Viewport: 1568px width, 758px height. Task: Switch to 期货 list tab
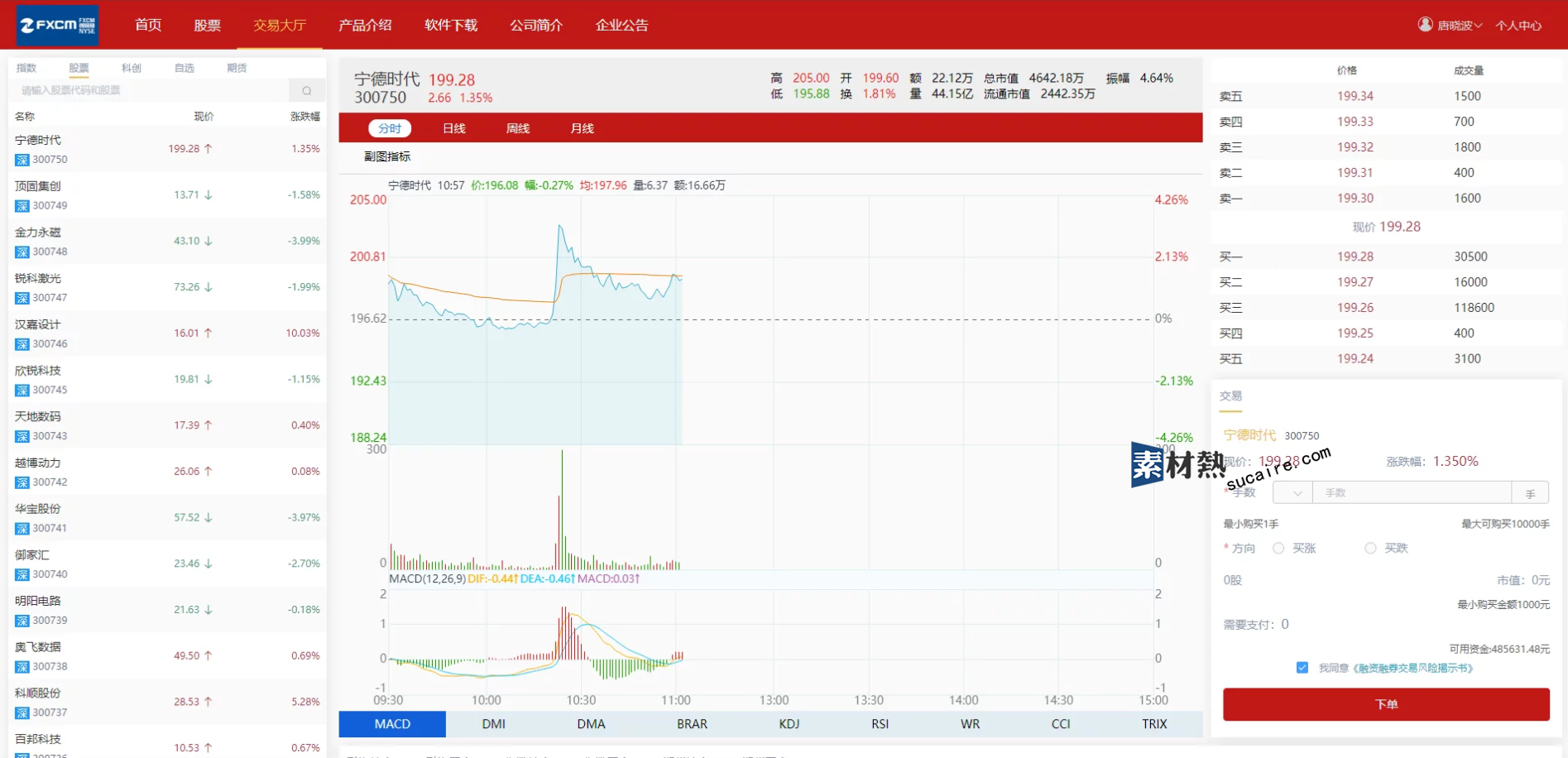coord(237,68)
